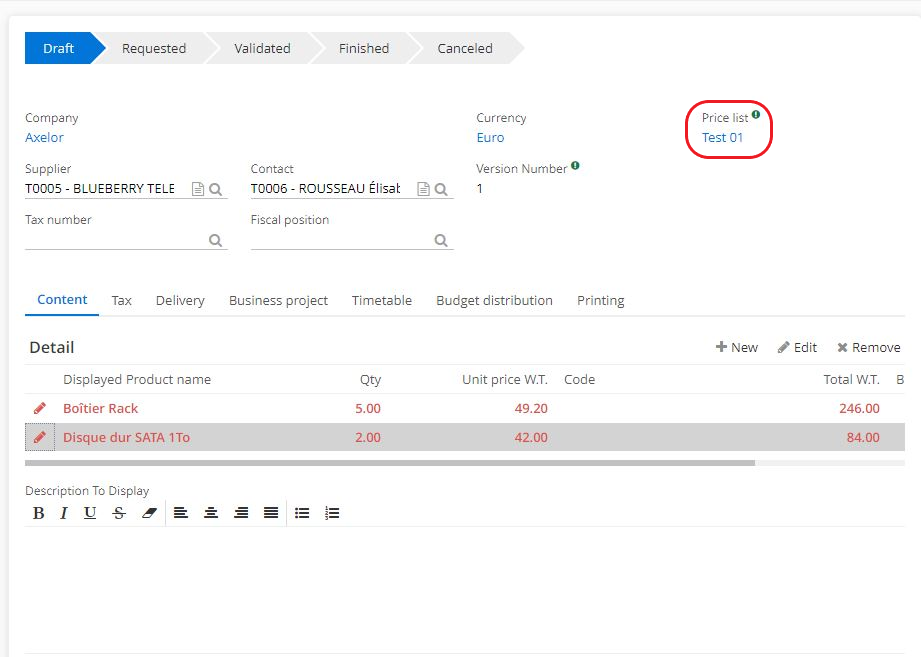Viewport: 921px width, 657px height.
Task: Open the Fiscal position search lookup
Action: 441,240
